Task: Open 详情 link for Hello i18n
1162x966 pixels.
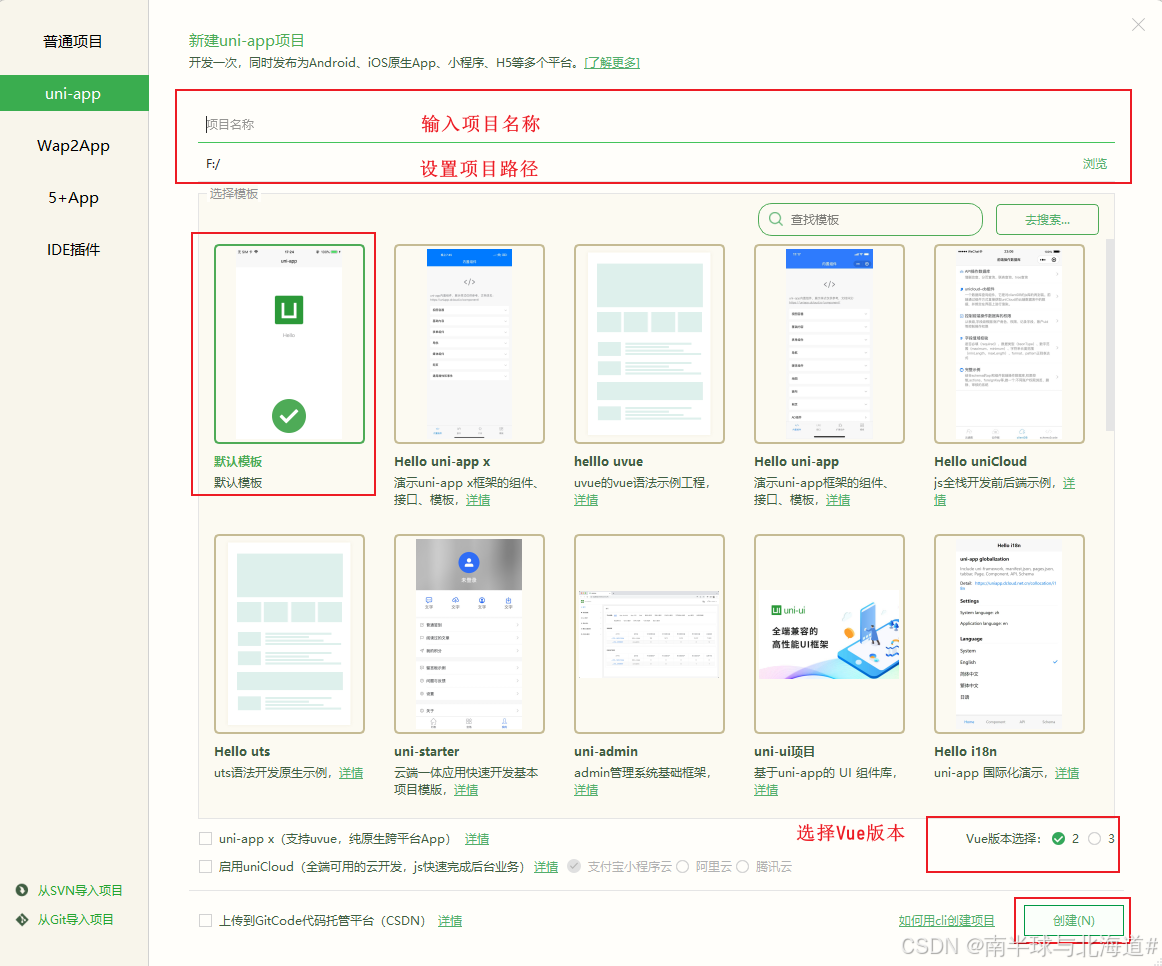Action: (1067, 773)
